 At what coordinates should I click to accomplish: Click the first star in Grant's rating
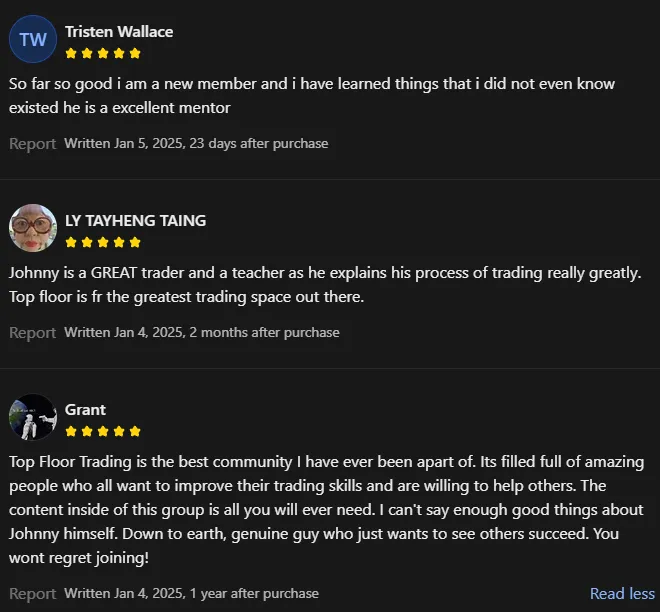click(71, 431)
